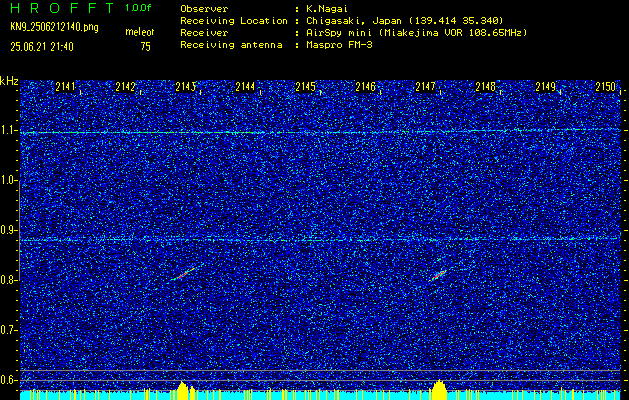
Task: Click the Observer label
Action: [x=204, y=8]
